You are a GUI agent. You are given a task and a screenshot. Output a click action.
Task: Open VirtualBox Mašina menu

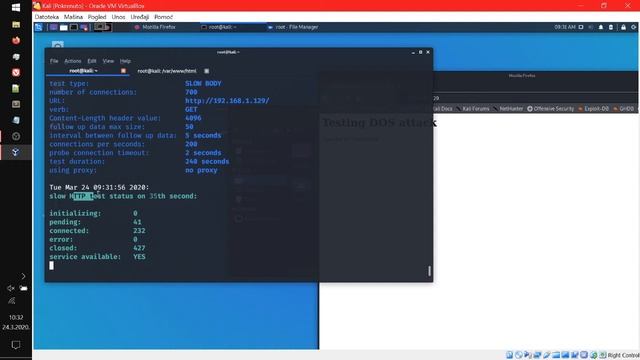tap(73, 17)
